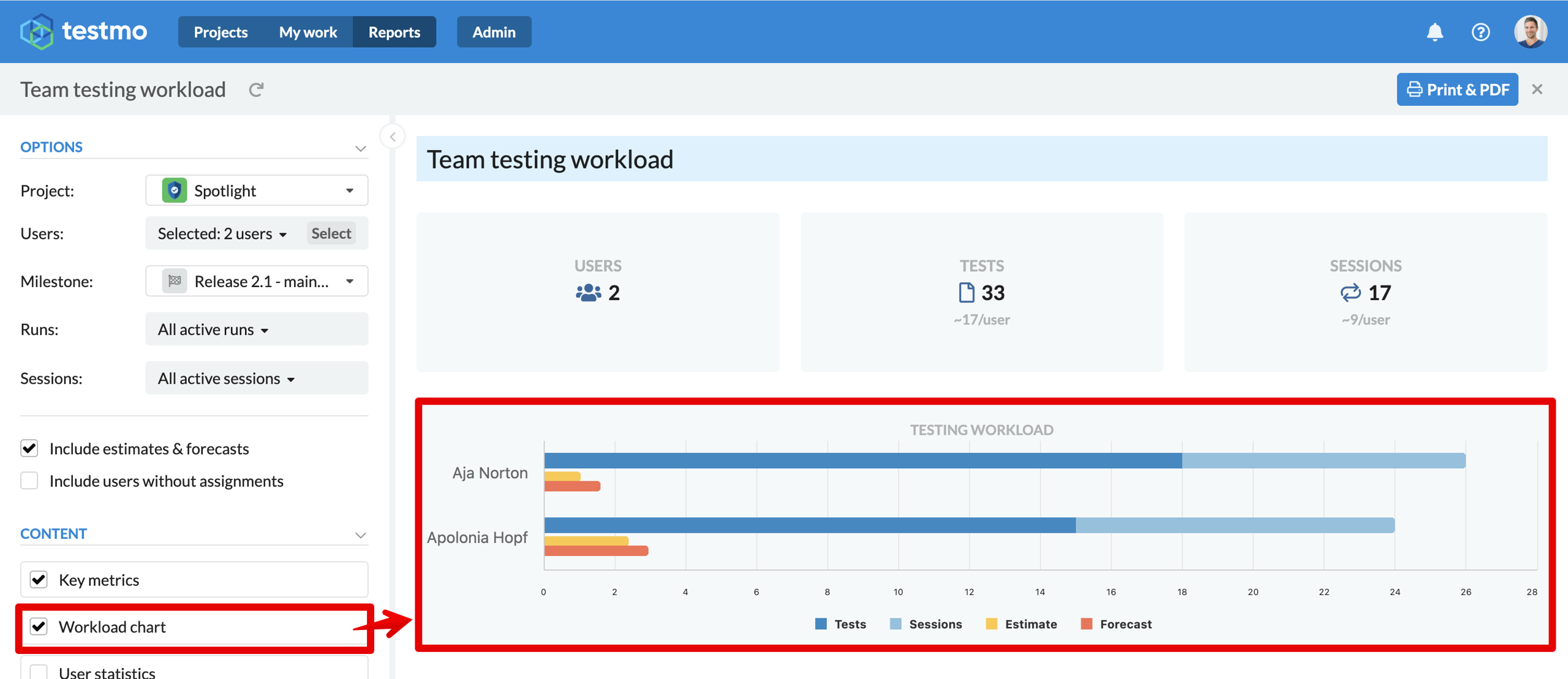Refresh the Team testing workload report

coord(256,90)
